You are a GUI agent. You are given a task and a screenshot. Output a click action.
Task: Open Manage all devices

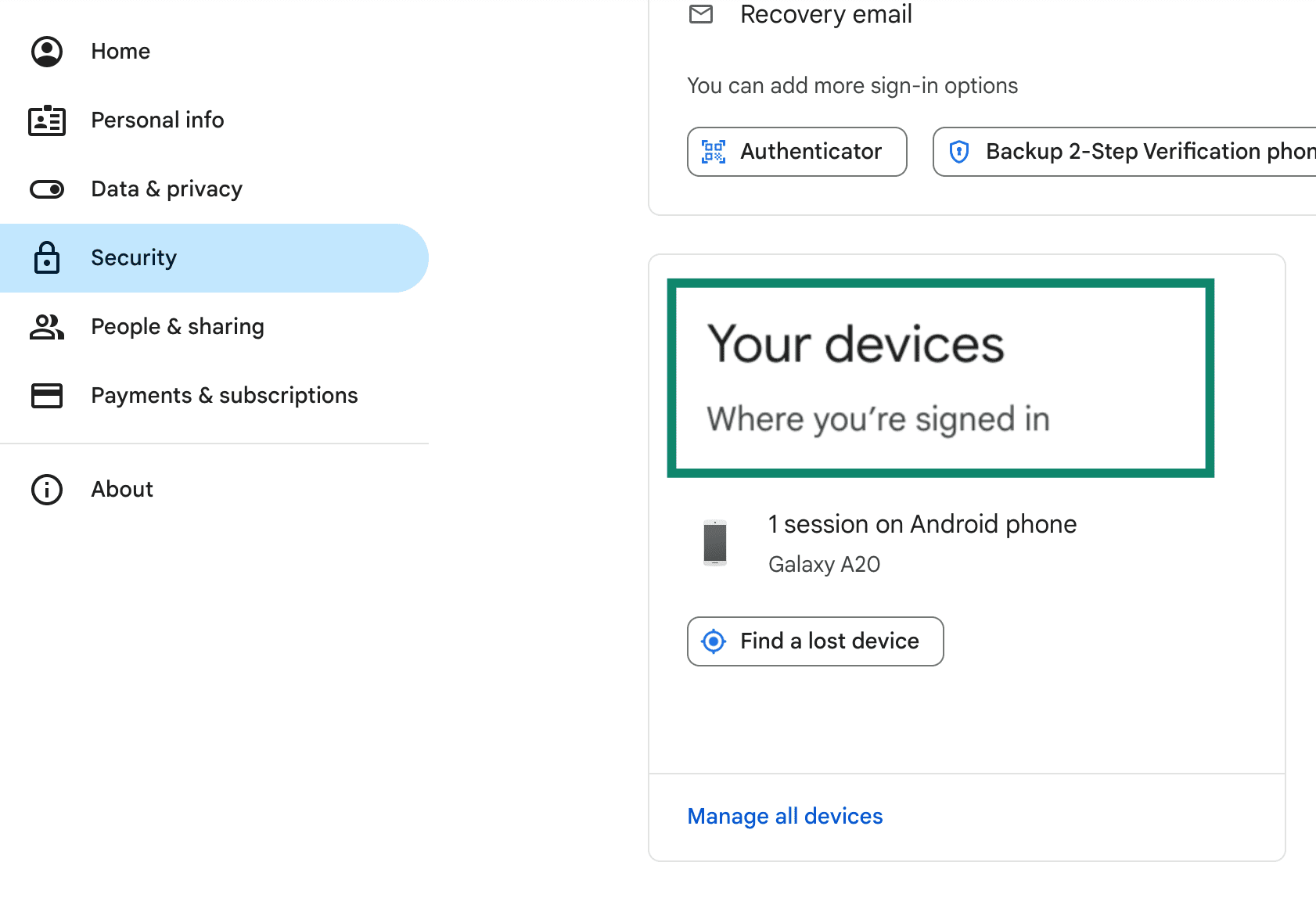[x=785, y=816]
